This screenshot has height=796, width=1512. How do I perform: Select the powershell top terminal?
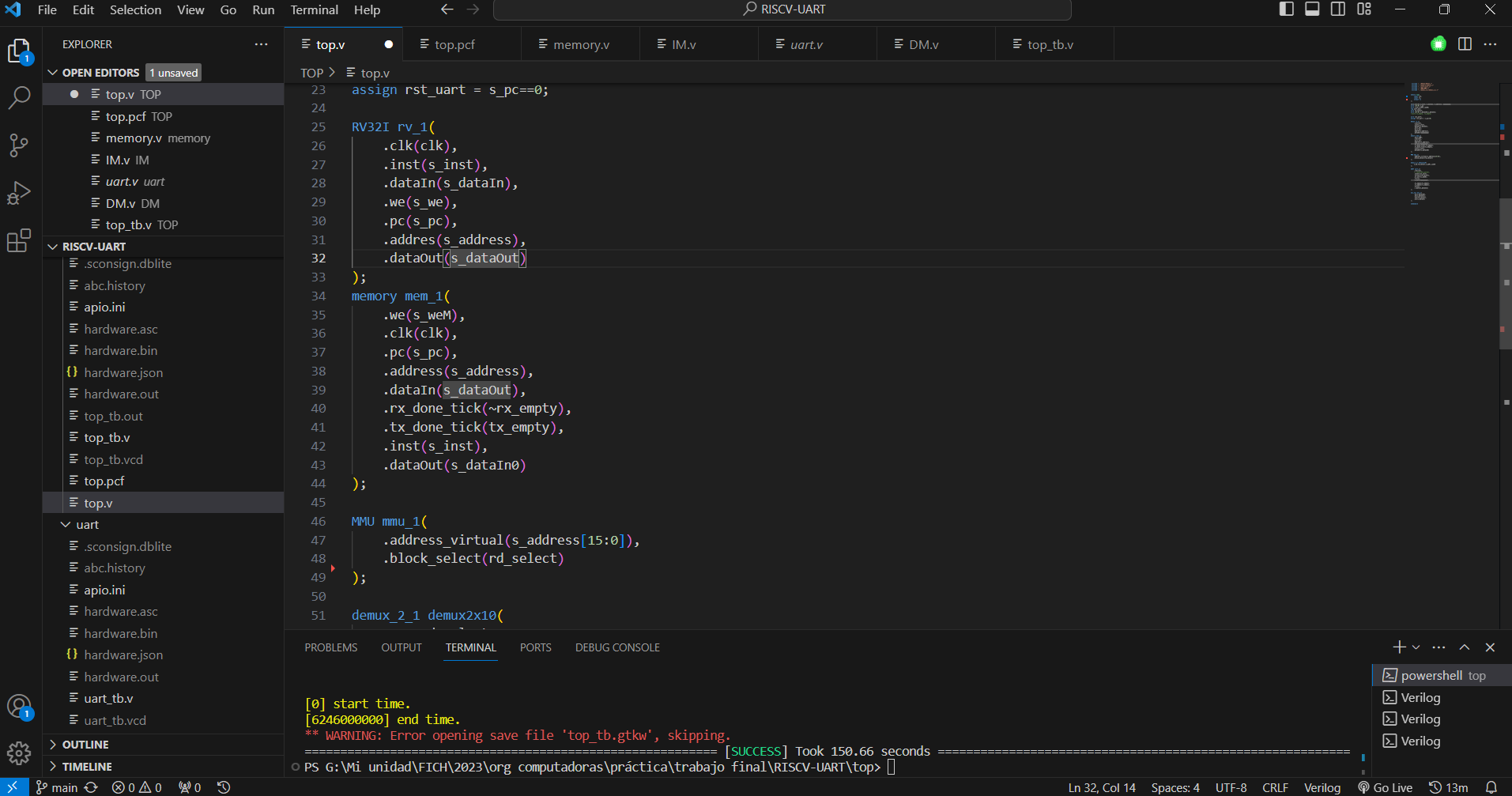[1442, 675]
